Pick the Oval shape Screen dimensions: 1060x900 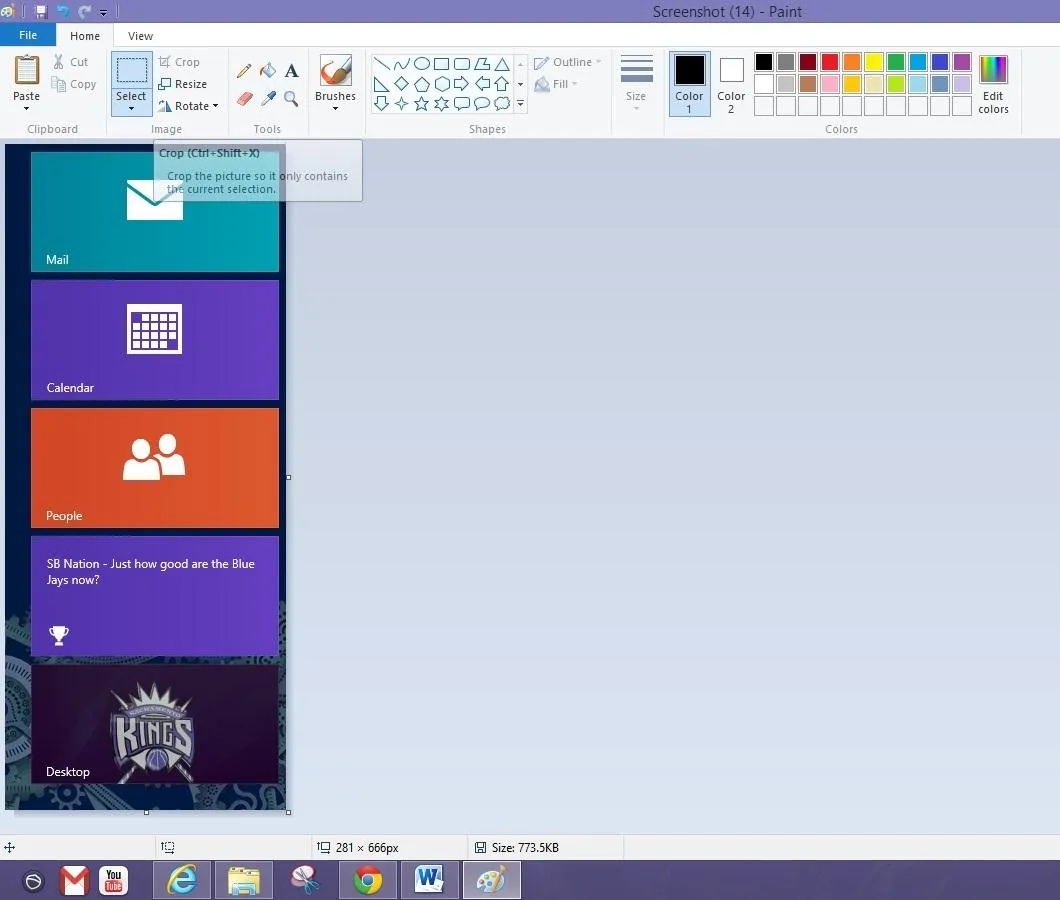click(x=422, y=64)
